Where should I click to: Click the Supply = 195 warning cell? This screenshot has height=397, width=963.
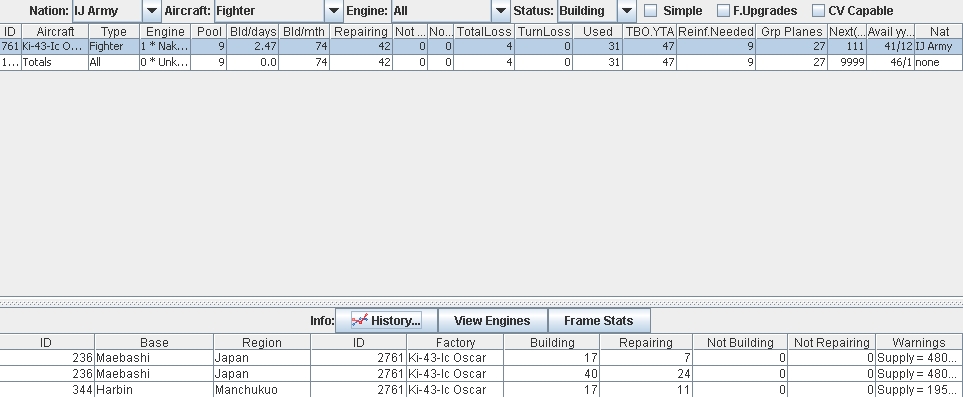pyautogui.click(x=919, y=390)
